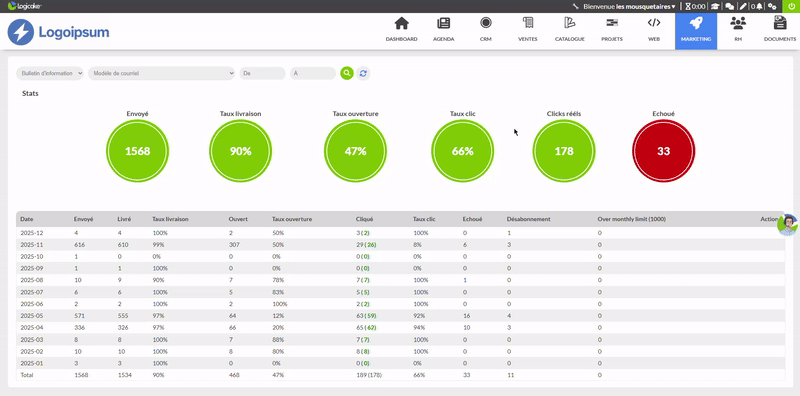
Task: Open the assistant avatar chat bubble
Action: (x=787, y=224)
